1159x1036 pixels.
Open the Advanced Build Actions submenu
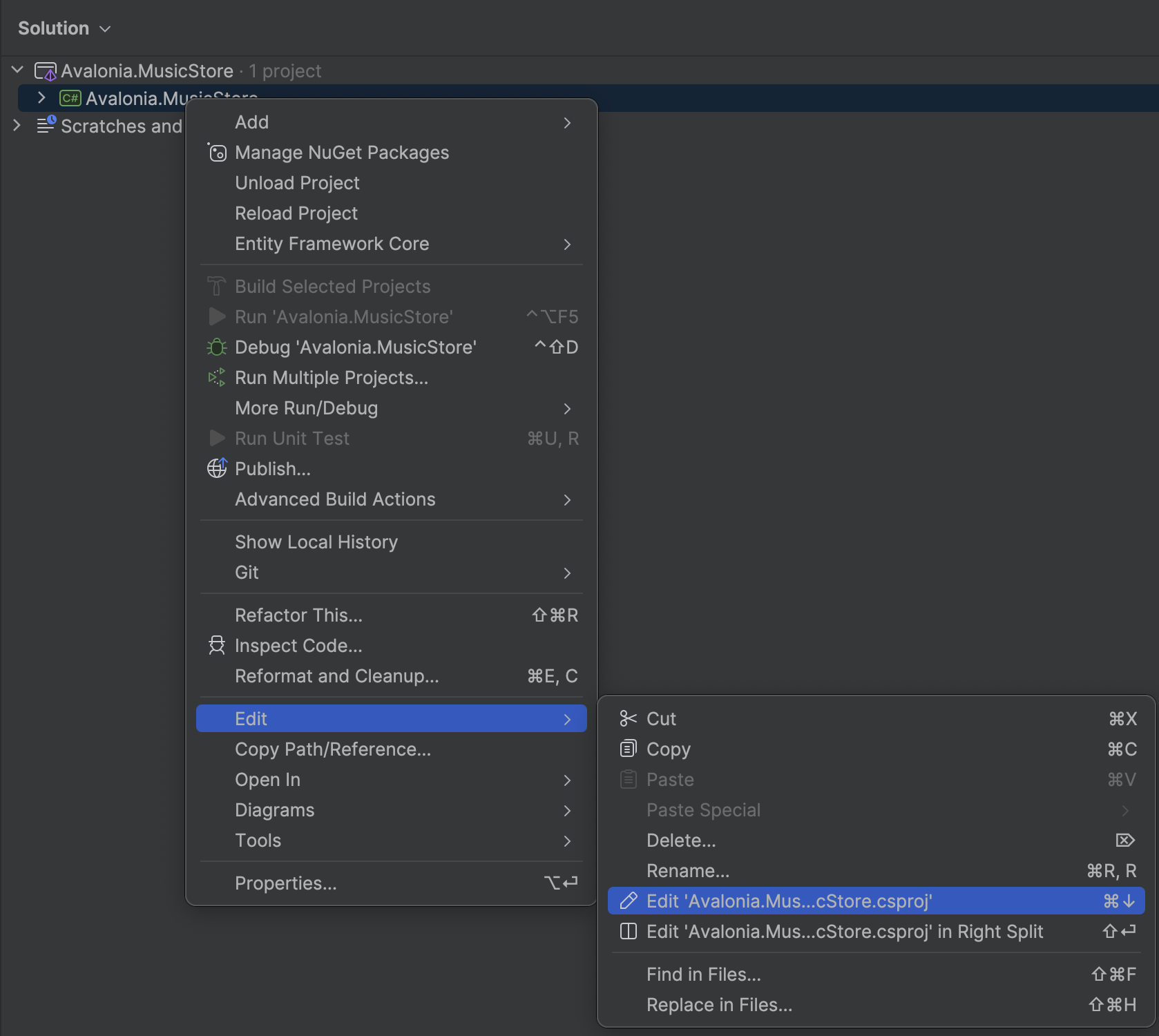(x=392, y=499)
